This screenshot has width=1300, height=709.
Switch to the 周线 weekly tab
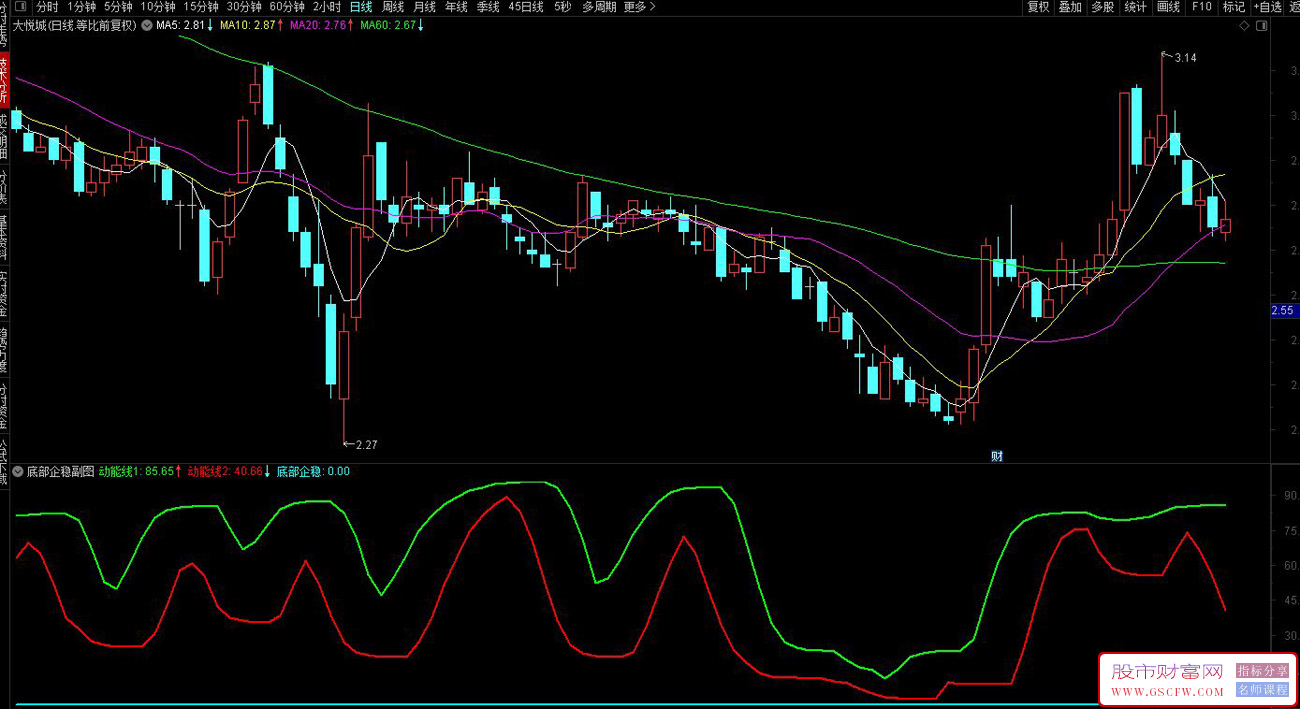point(393,7)
